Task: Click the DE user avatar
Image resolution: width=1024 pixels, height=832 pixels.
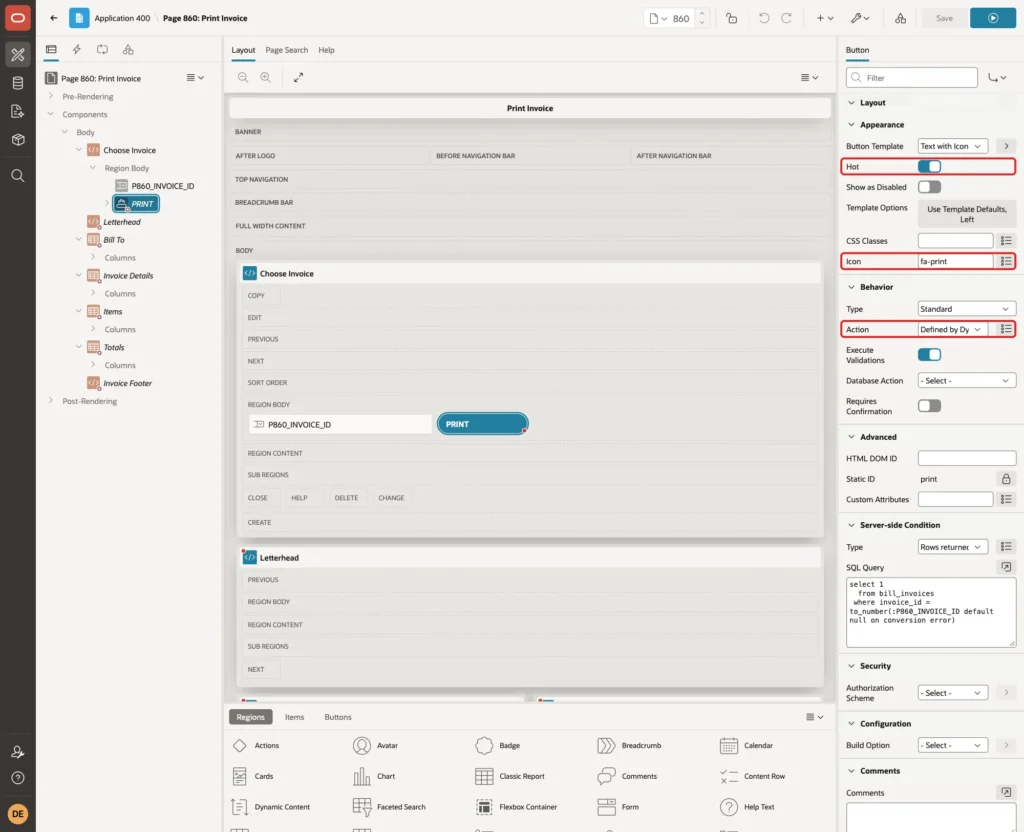Action: click(x=18, y=814)
